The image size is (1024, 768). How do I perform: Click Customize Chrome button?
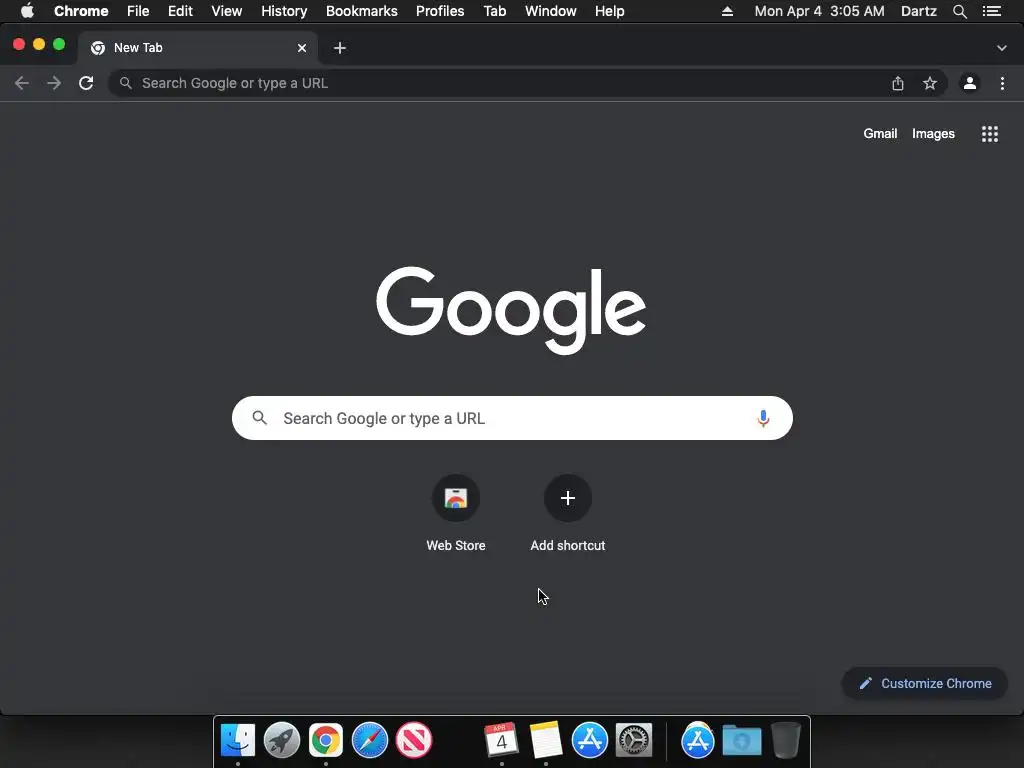pos(925,683)
